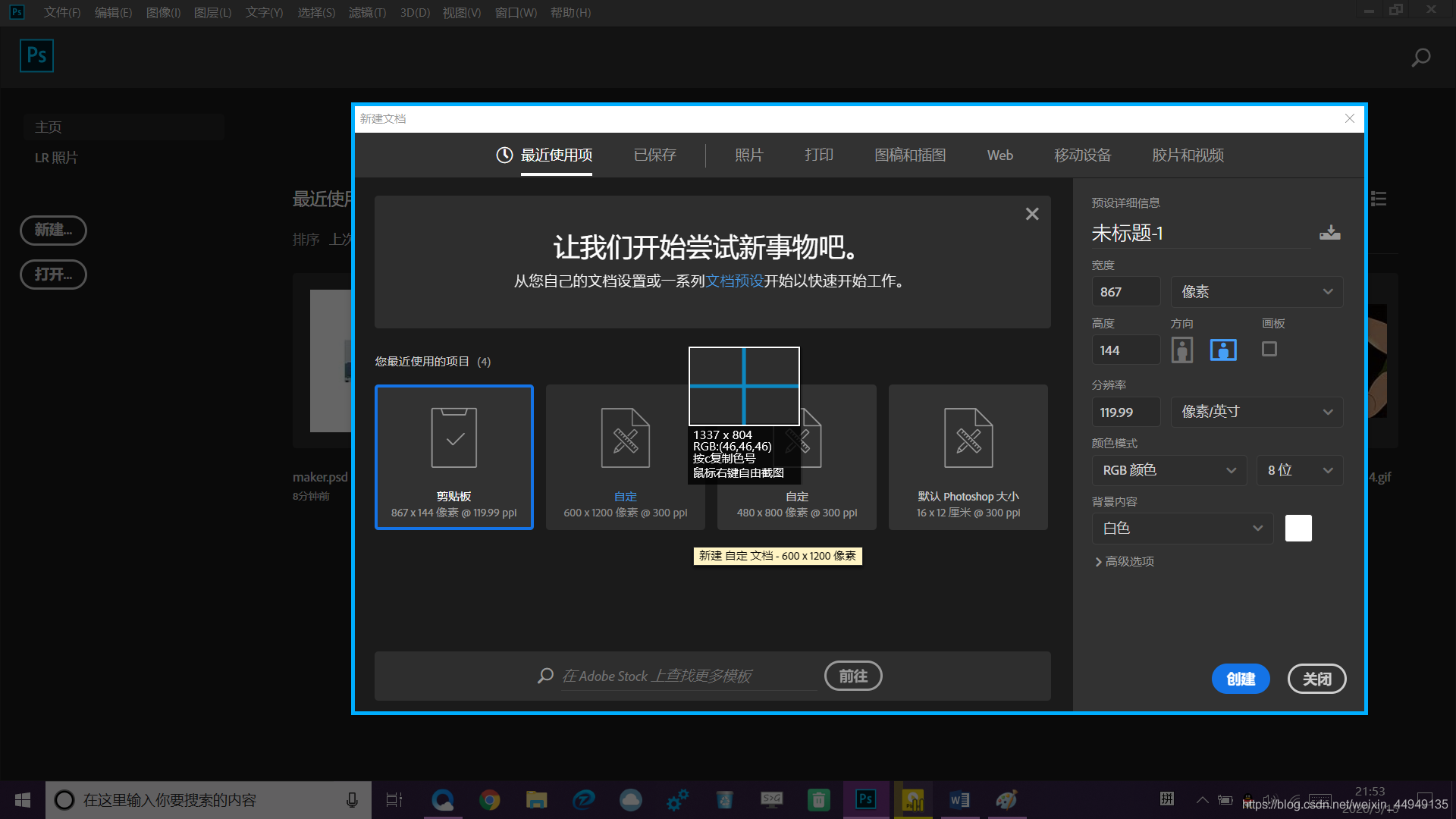Click the Ps home logo icon
This screenshot has height=819, width=1456.
pos(36,55)
